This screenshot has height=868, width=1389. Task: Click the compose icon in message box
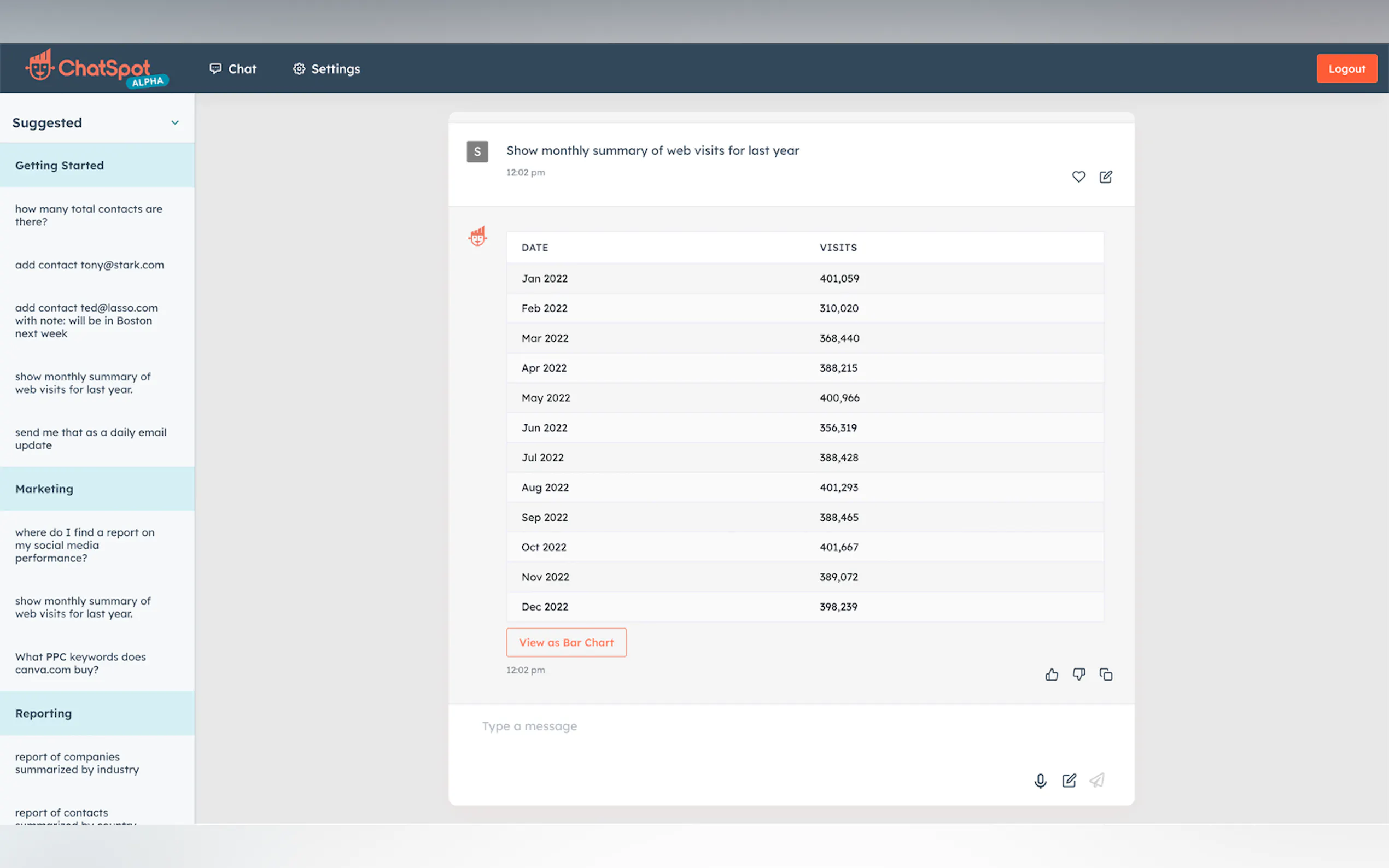[x=1069, y=781]
